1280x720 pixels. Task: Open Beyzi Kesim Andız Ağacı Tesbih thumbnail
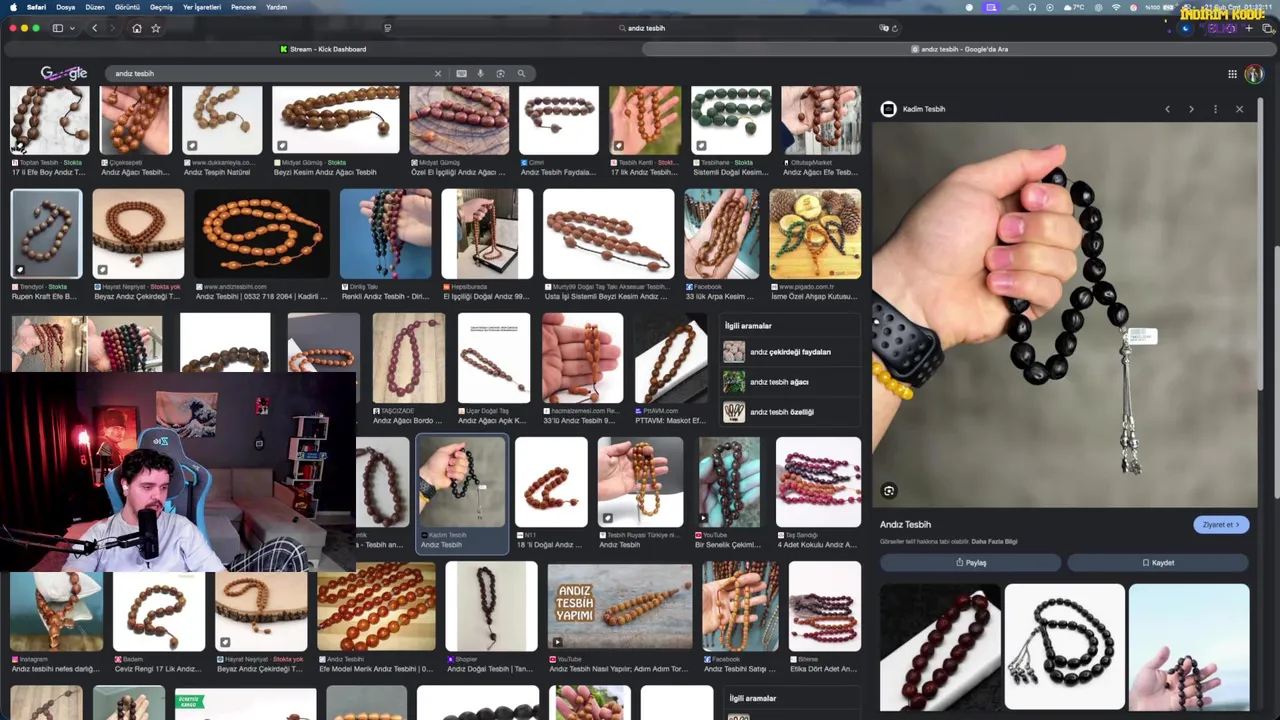click(336, 120)
